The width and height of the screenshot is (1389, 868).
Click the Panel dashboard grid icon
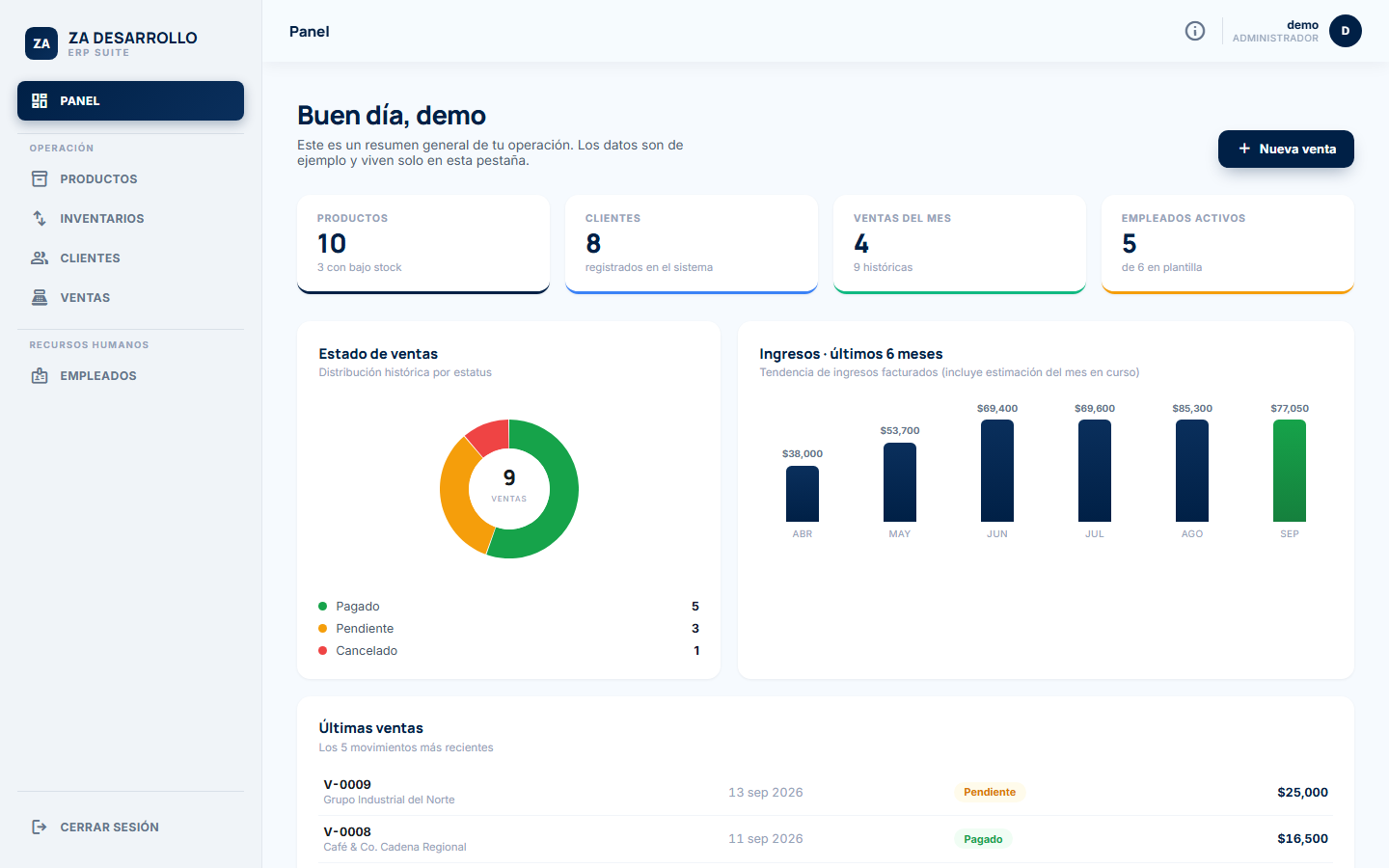[40, 100]
